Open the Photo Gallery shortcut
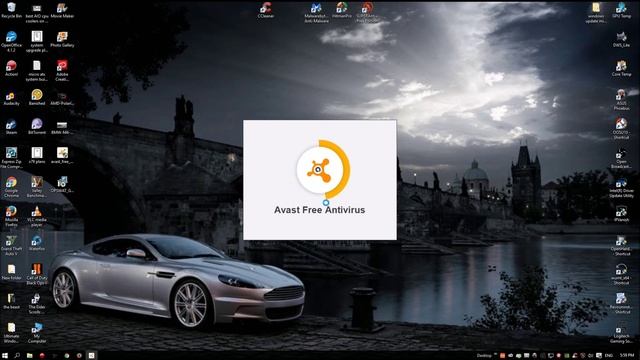 coord(62,40)
